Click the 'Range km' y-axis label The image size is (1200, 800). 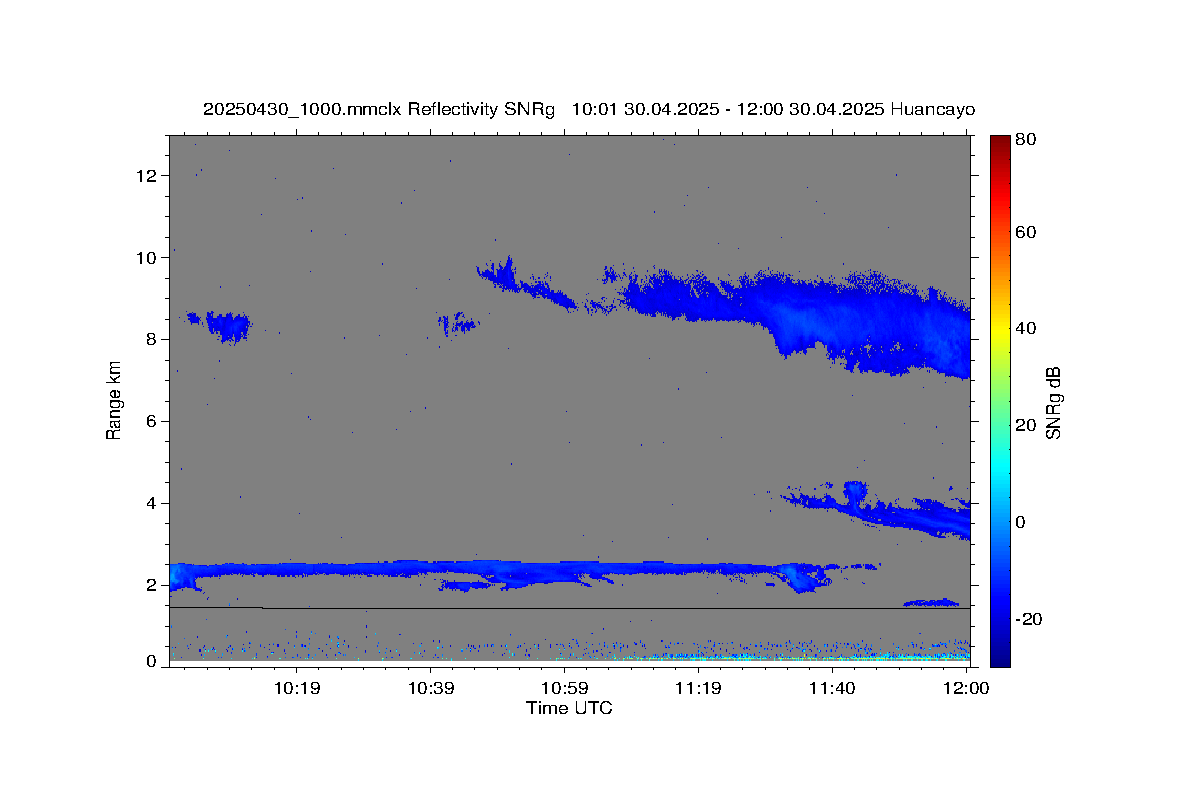point(114,400)
